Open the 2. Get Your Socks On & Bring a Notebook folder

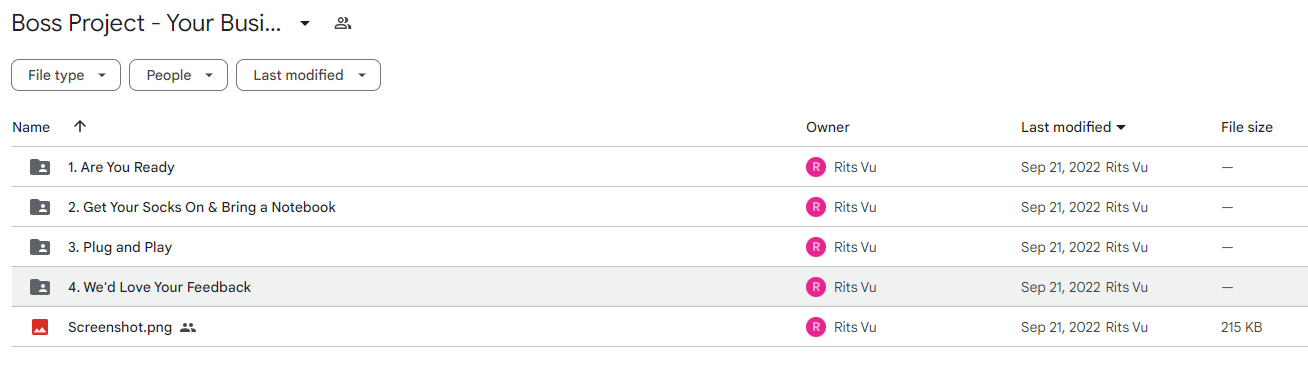coord(202,207)
